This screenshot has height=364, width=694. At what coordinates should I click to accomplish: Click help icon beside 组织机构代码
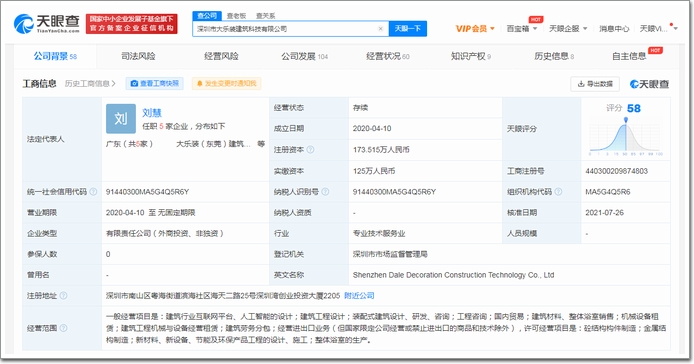558,192
